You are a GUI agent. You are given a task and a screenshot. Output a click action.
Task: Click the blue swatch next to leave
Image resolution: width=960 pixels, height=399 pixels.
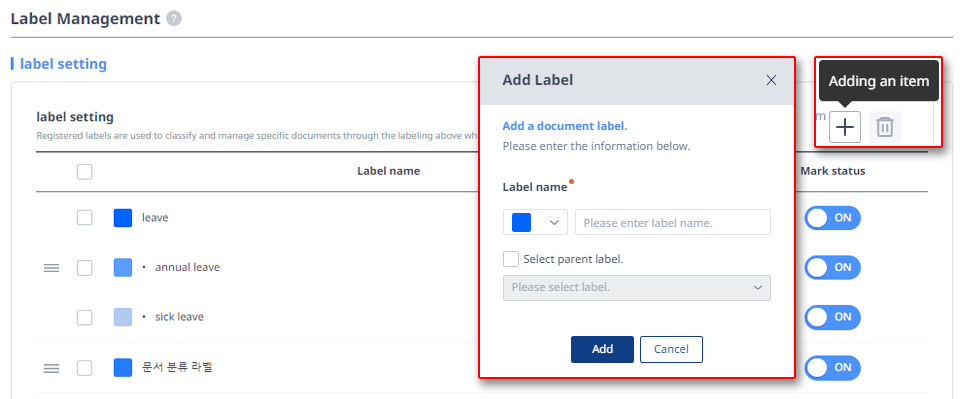(x=123, y=218)
